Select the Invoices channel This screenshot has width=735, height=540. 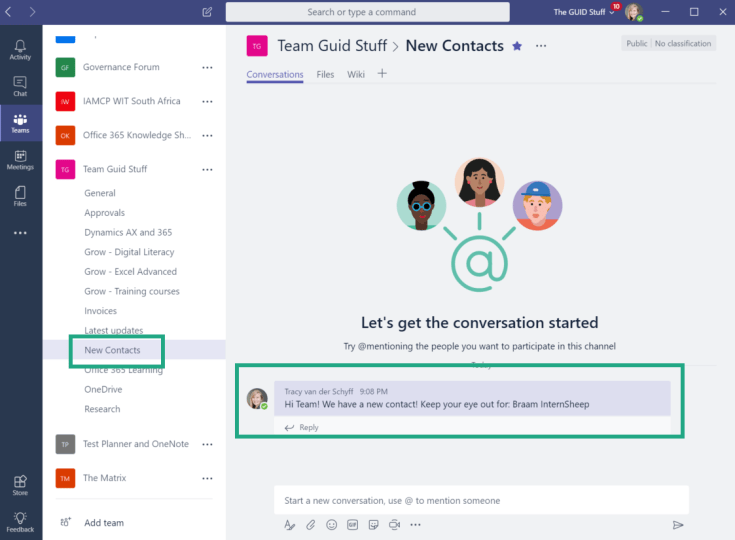pos(100,311)
